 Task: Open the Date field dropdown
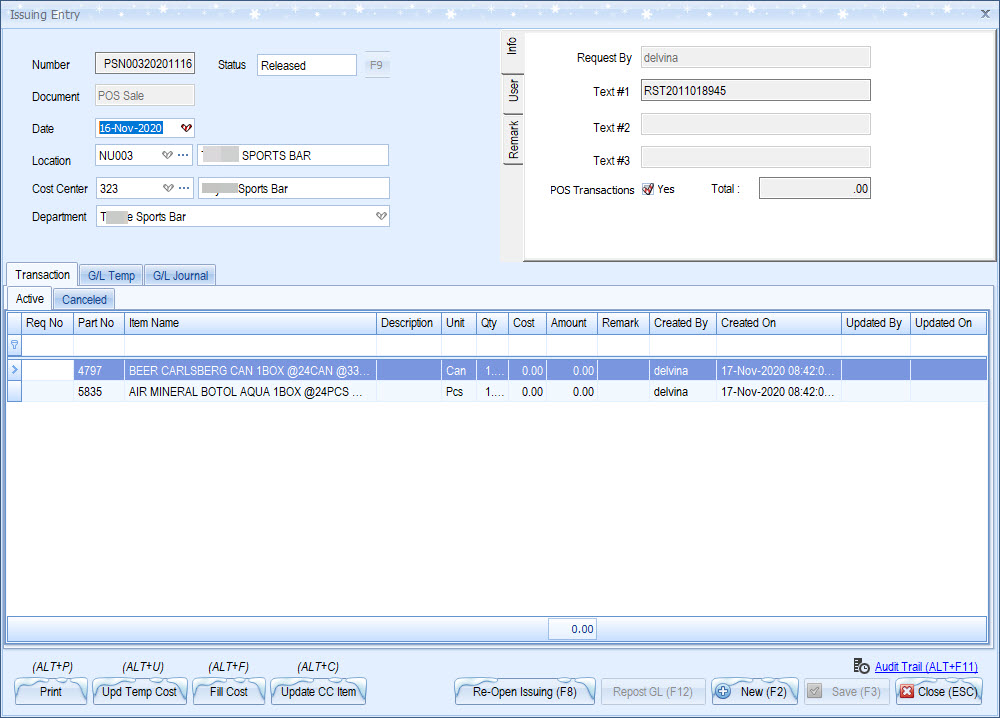tap(186, 128)
